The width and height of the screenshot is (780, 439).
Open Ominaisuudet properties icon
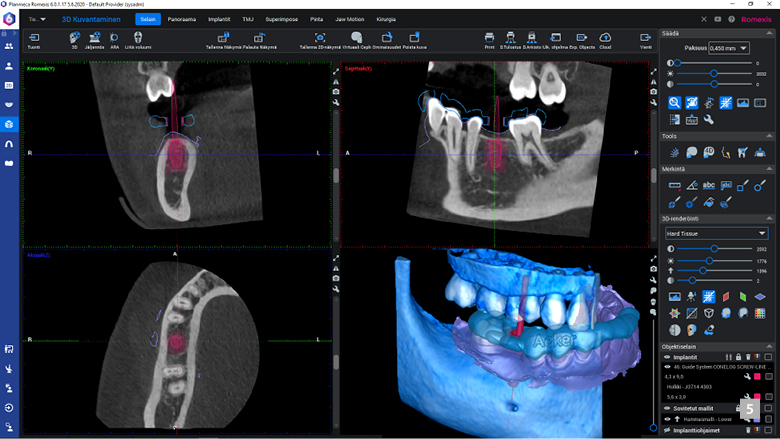(x=387, y=38)
